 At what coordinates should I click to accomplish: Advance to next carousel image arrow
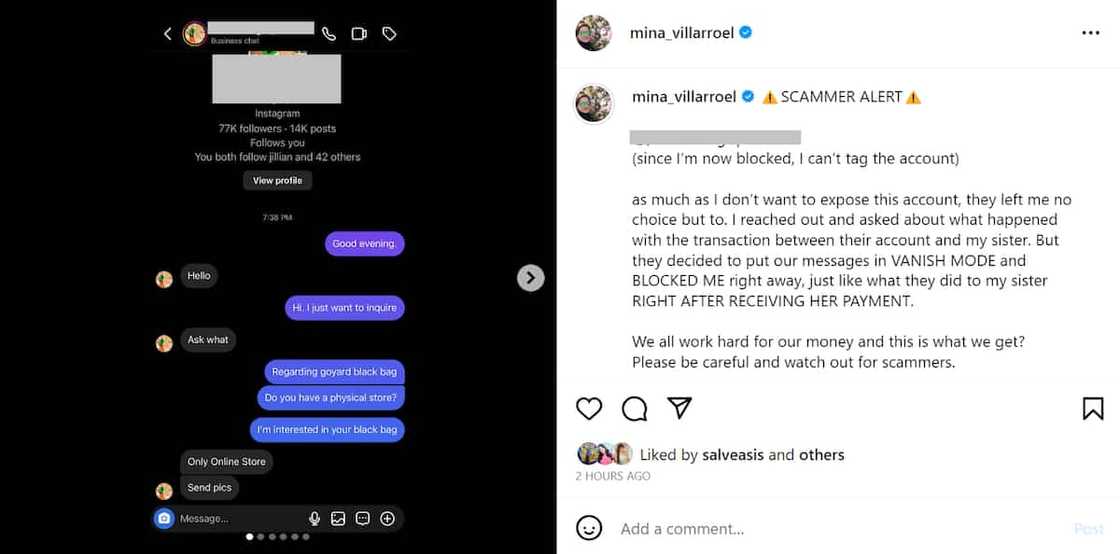[x=530, y=278]
